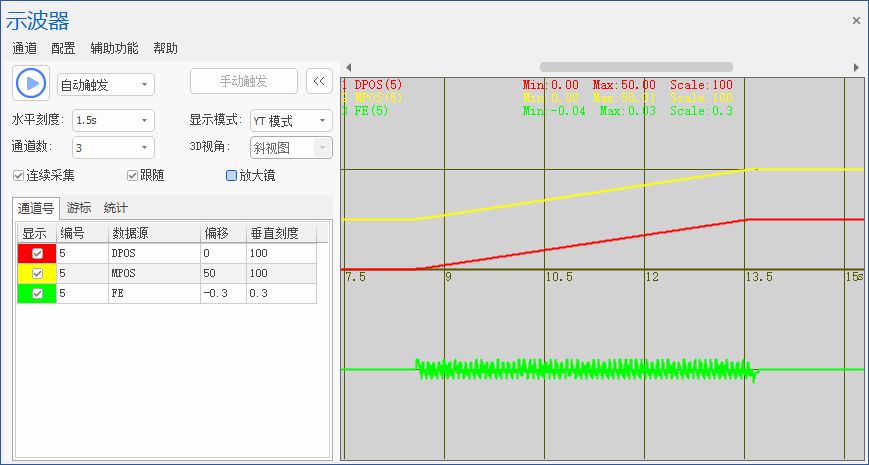
Task: Click offset value -0.3 in FE row
Action: pyautogui.click(x=223, y=293)
